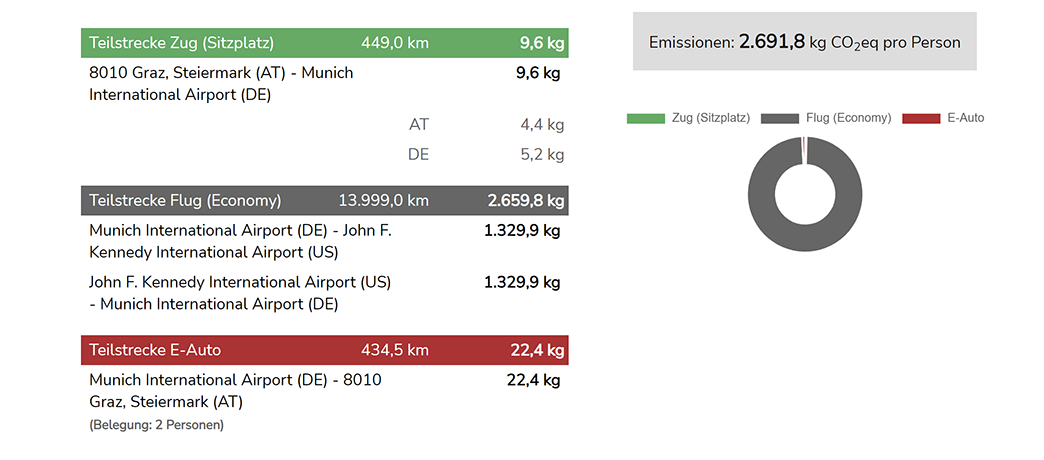Screen dimensions: 1044x460
Task: Toggle the Flug (Economy) legend label
Action: (x=848, y=118)
